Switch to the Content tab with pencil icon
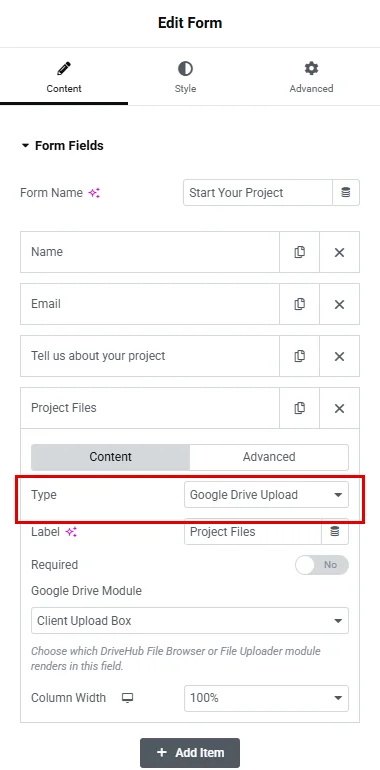 tap(64, 77)
